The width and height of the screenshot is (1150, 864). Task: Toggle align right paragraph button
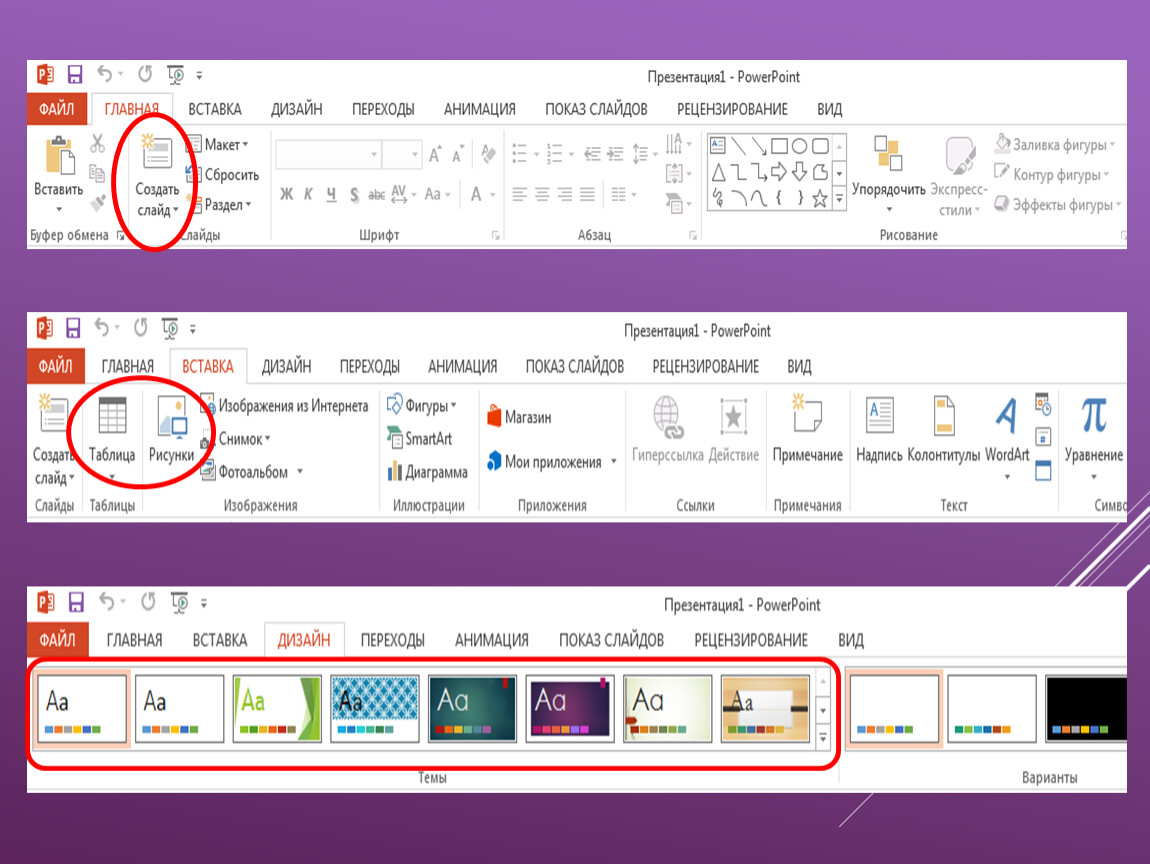[x=565, y=194]
